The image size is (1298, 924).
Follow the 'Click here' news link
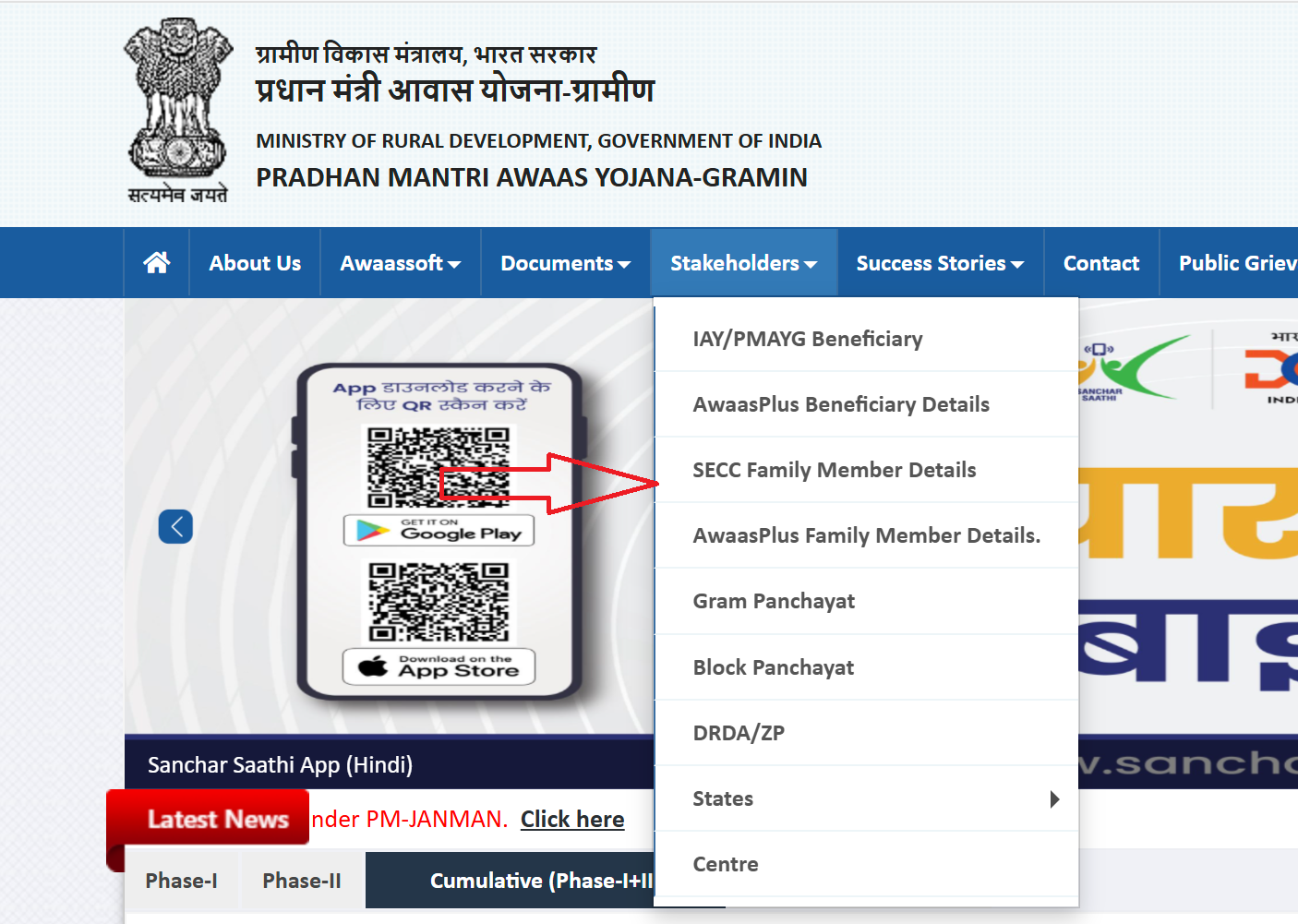click(572, 819)
